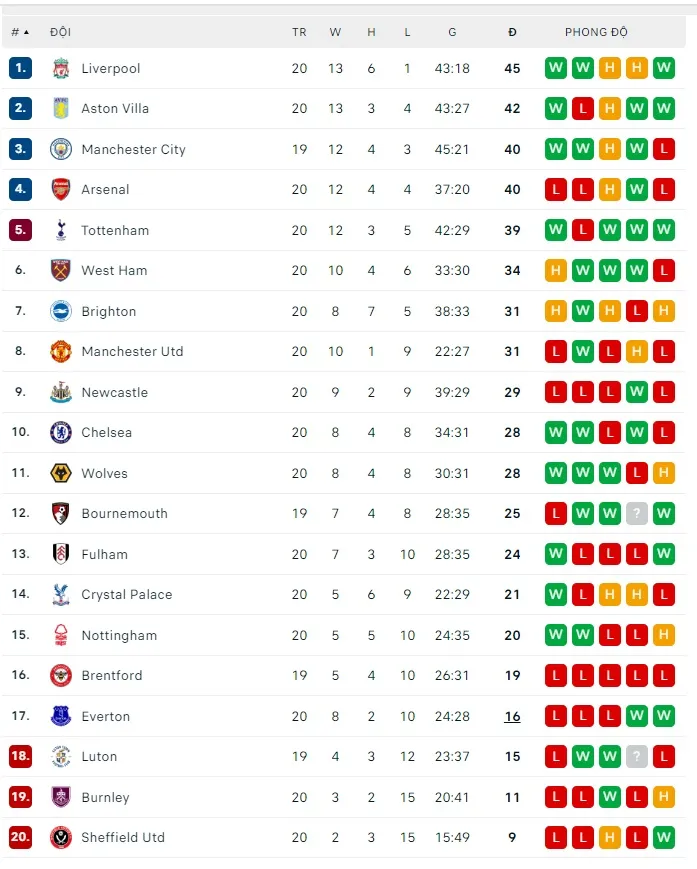Open the Manchester Utd team link
Image resolution: width=697 pixels, height=869 pixels.
pyautogui.click(x=132, y=351)
